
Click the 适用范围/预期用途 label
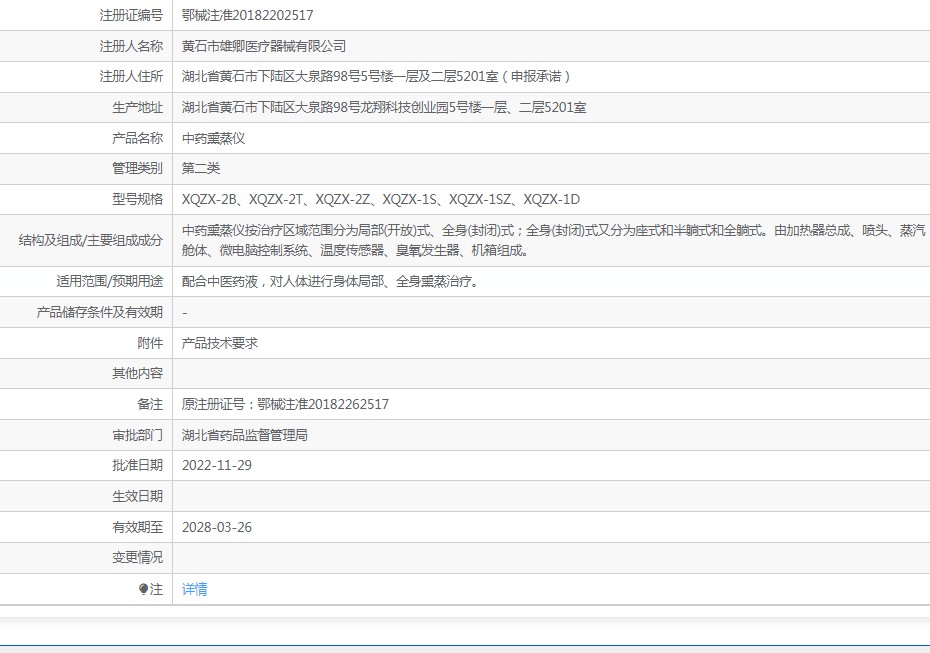point(110,281)
